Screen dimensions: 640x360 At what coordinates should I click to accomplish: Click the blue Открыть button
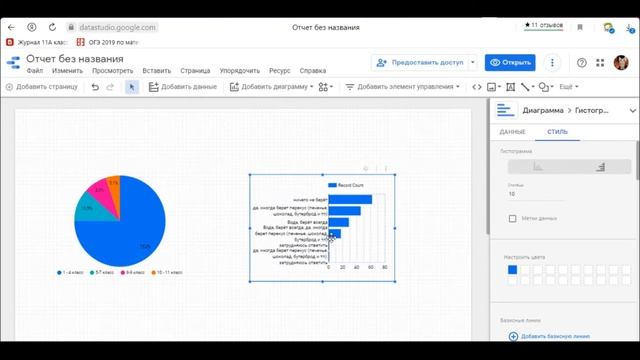pyautogui.click(x=510, y=62)
